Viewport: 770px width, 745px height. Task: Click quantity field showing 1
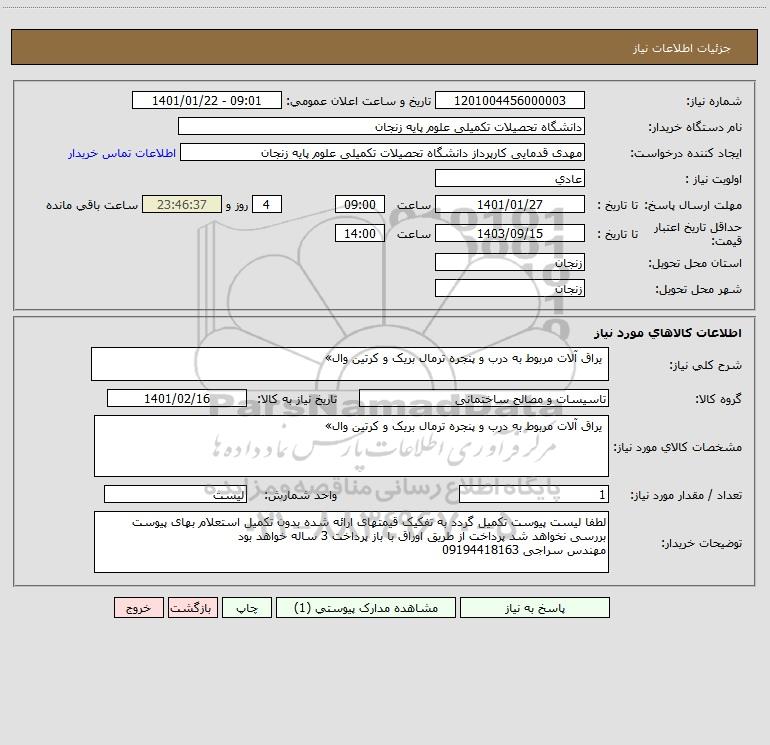534,494
